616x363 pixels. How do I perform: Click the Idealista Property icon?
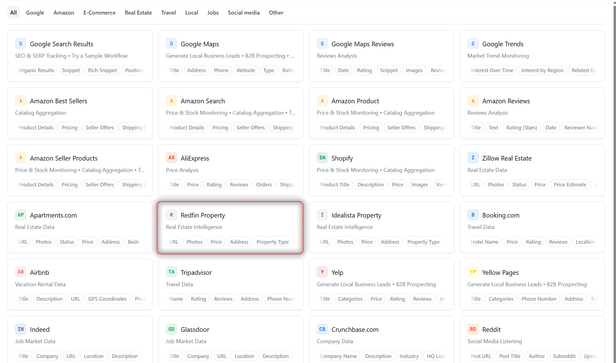tap(322, 215)
